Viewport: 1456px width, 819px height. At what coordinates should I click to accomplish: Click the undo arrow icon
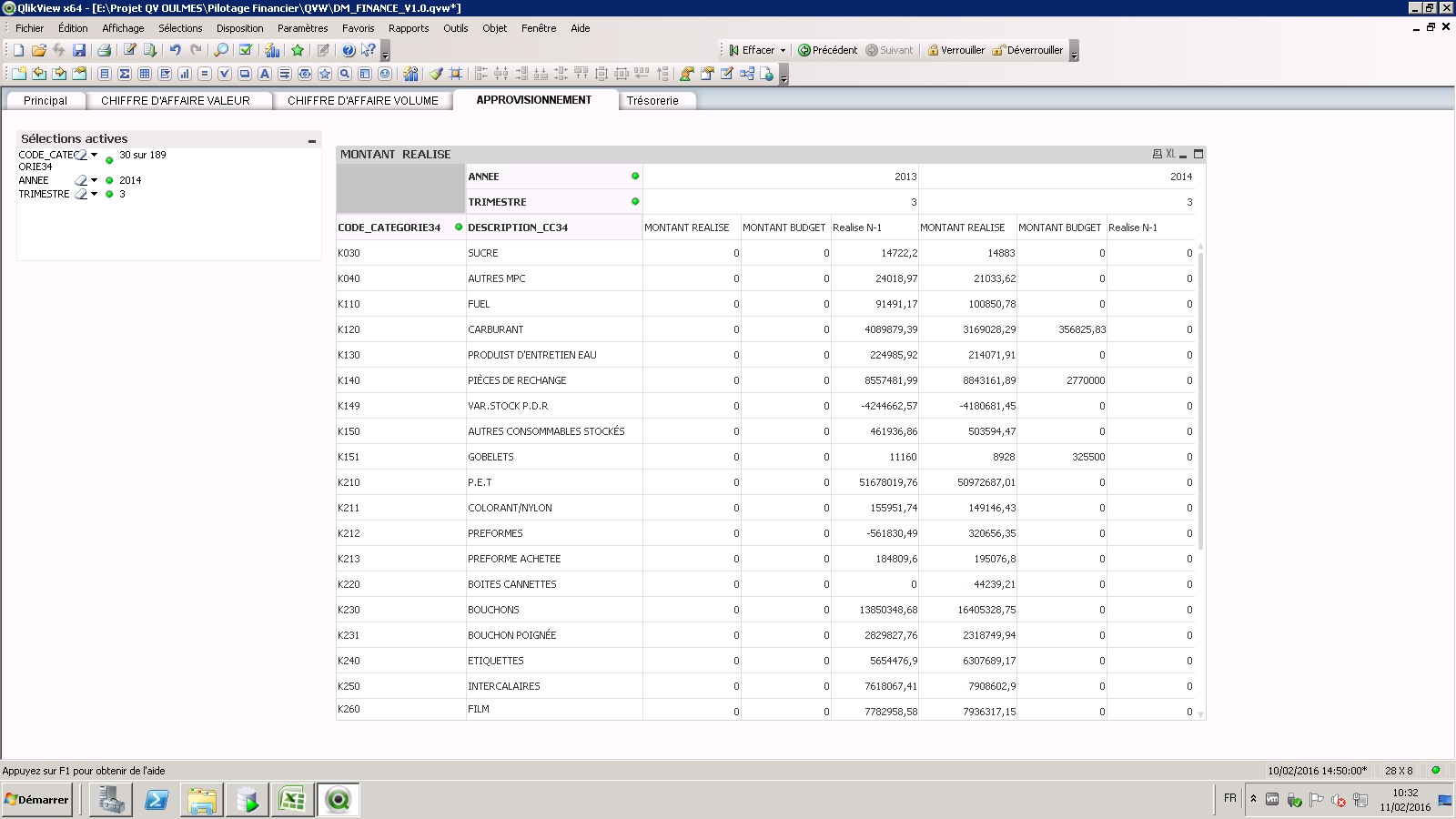(x=175, y=50)
